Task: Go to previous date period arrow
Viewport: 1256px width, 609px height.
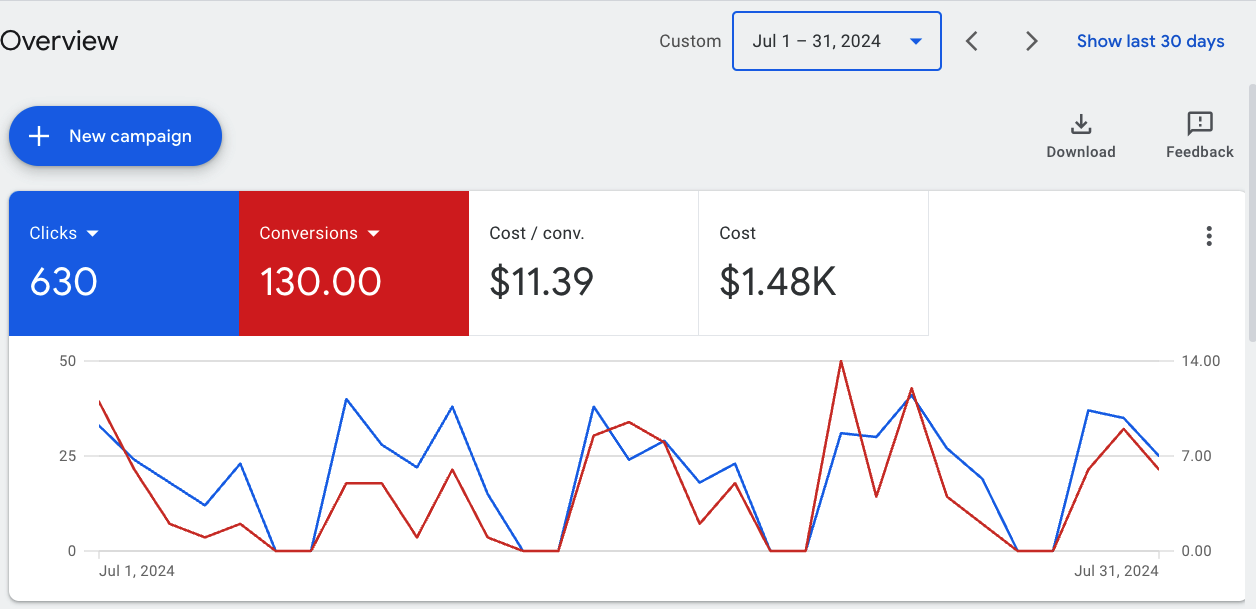Action: click(x=971, y=41)
